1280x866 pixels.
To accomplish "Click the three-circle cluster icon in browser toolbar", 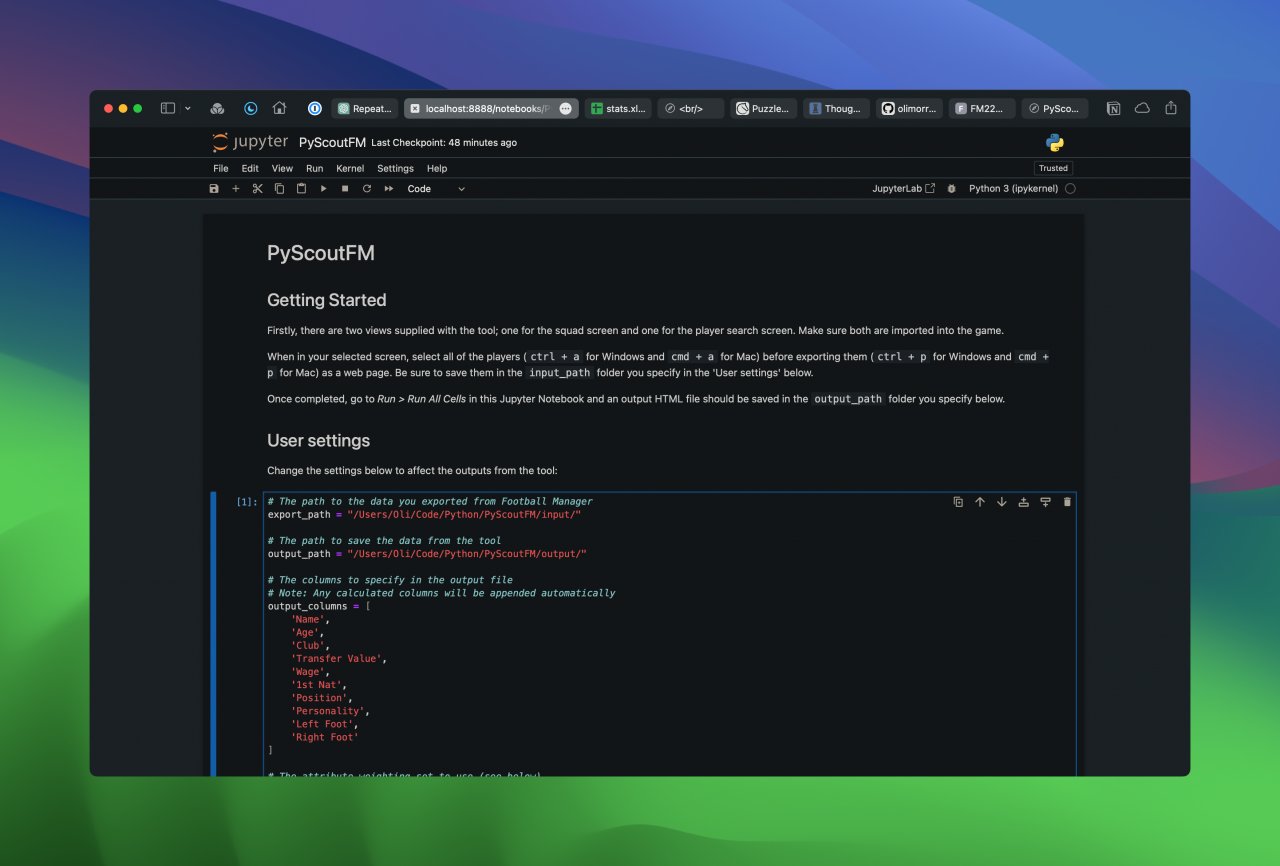I will [217, 108].
